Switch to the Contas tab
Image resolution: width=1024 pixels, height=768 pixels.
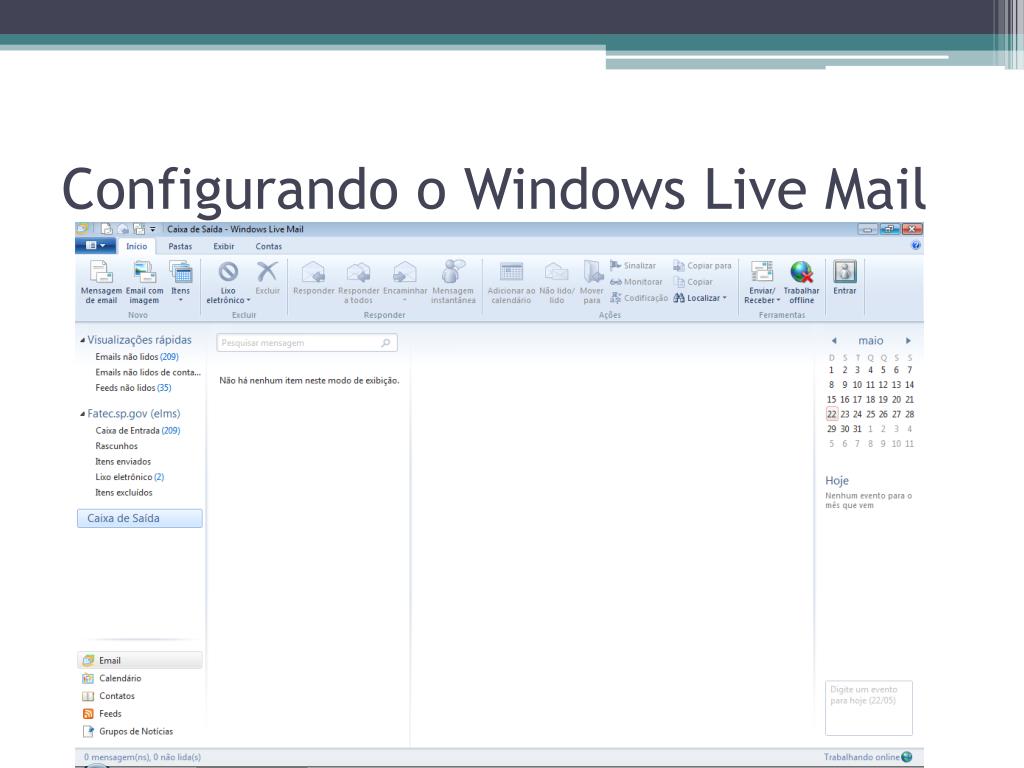pos(268,246)
